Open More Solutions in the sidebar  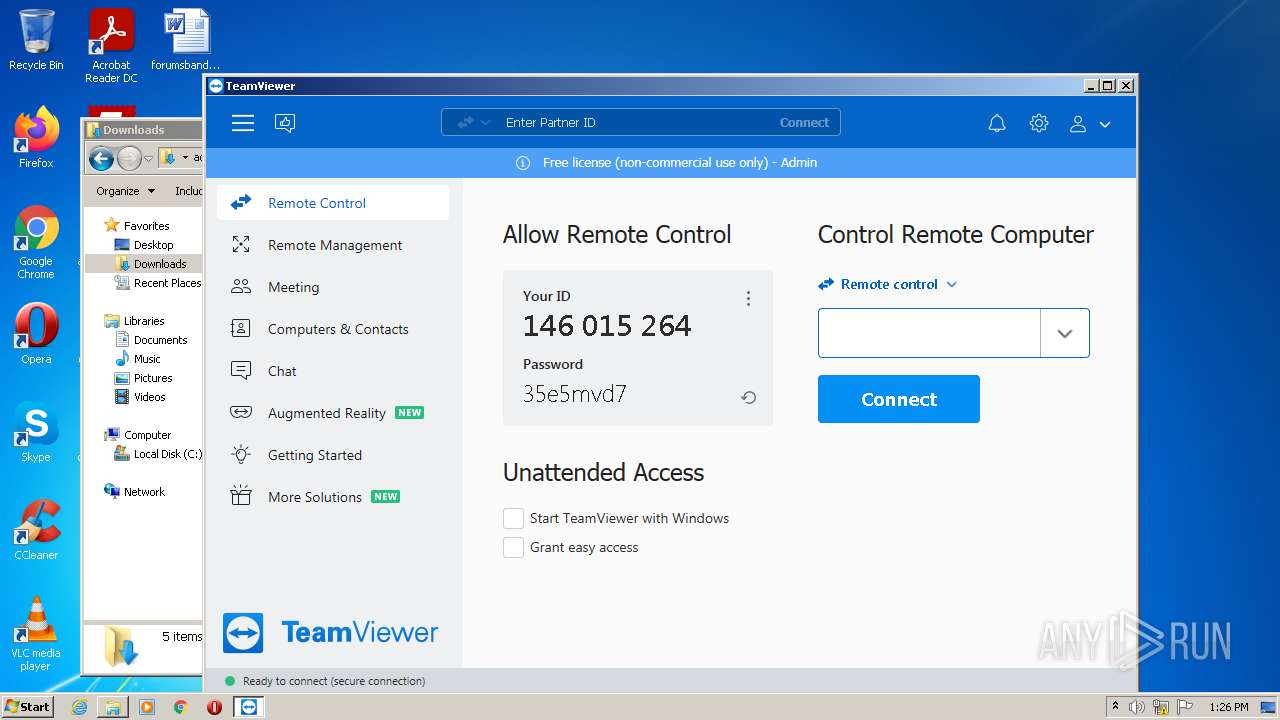pyautogui.click(x=333, y=497)
